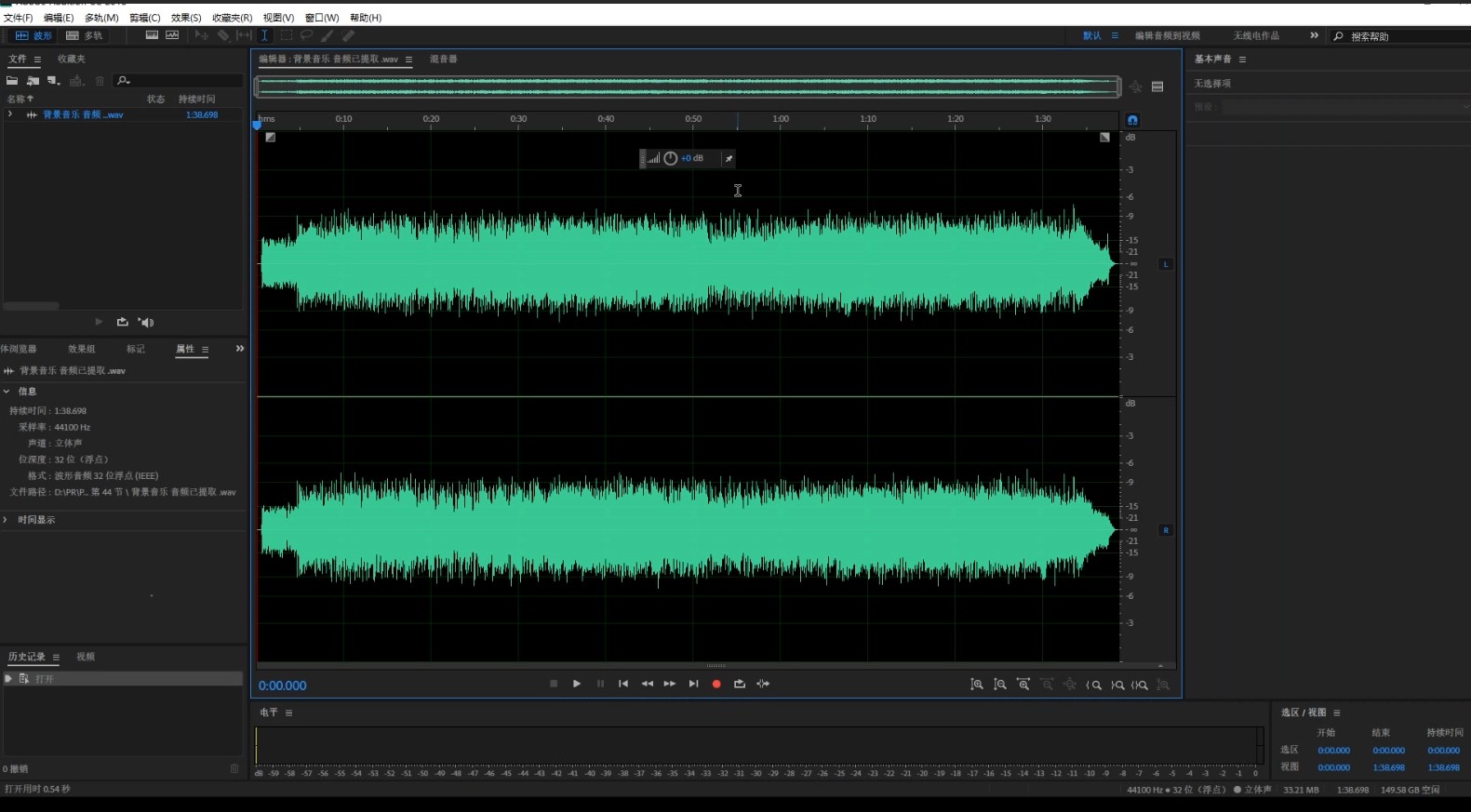Sort files by the 持续时间 column

196,99
